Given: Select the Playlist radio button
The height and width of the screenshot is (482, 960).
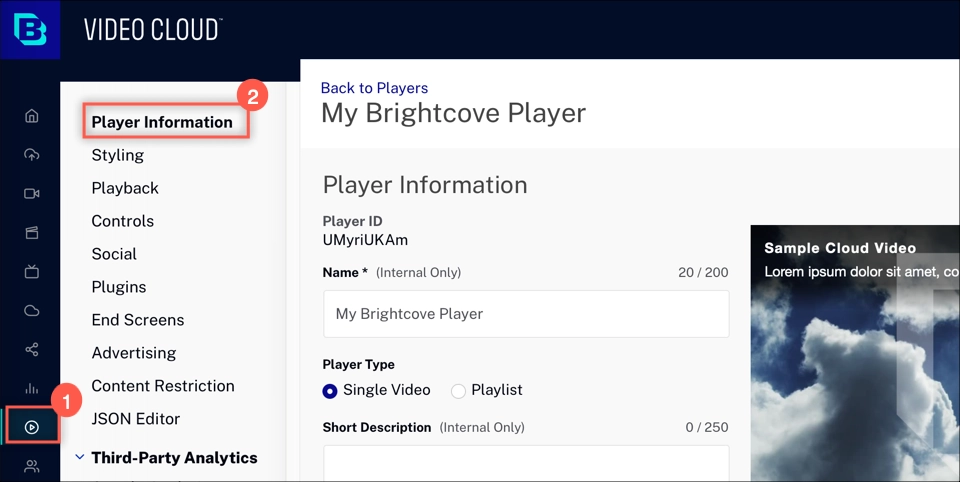Looking at the screenshot, I should point(458,391).
